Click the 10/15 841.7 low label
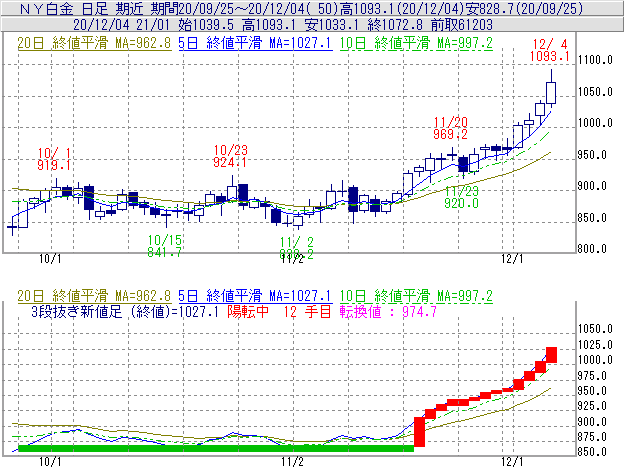Viewport: 624px width, 473px height. (165, 246)
